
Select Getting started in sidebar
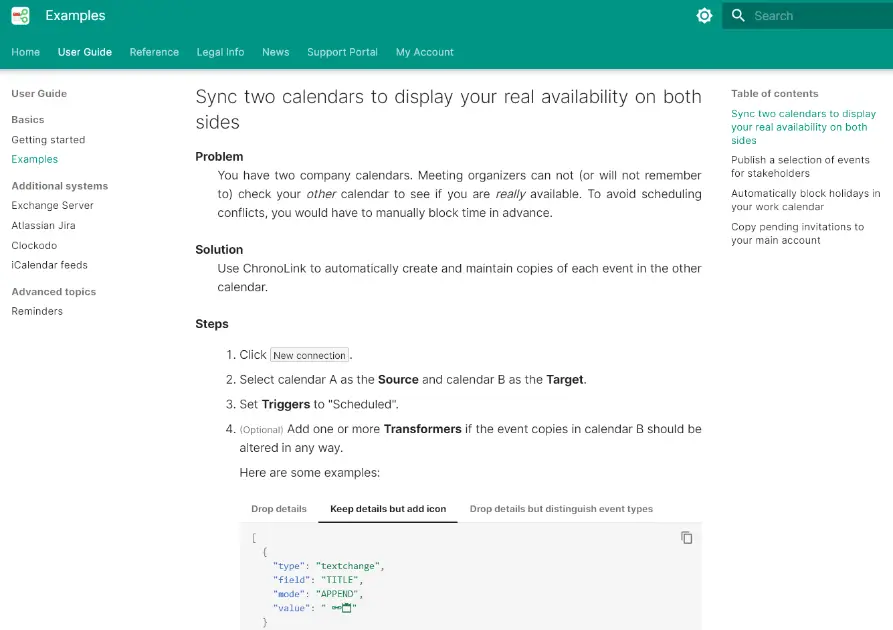[x=48, y=140]
